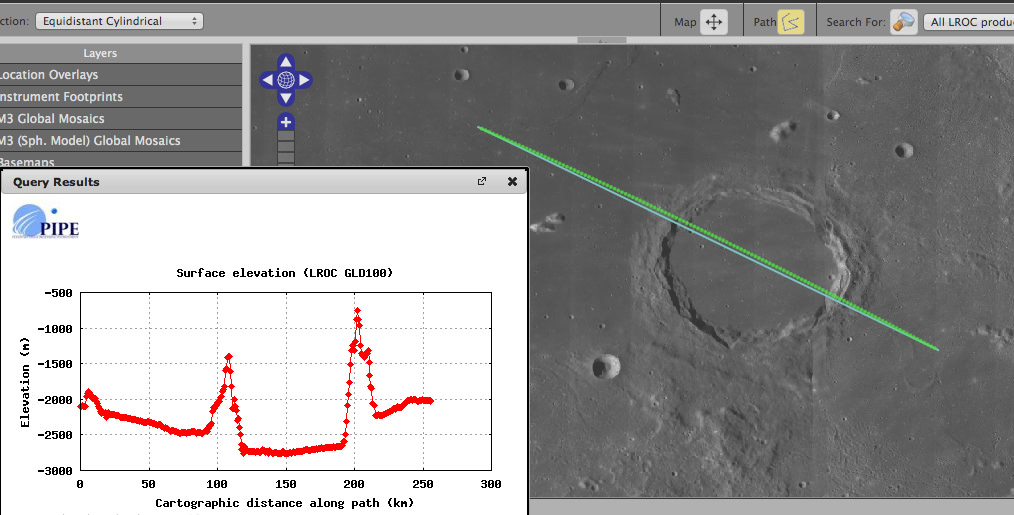Open M3 Global Mosaics section
The width and height of the screenshot is (1014, 515).
120,119
